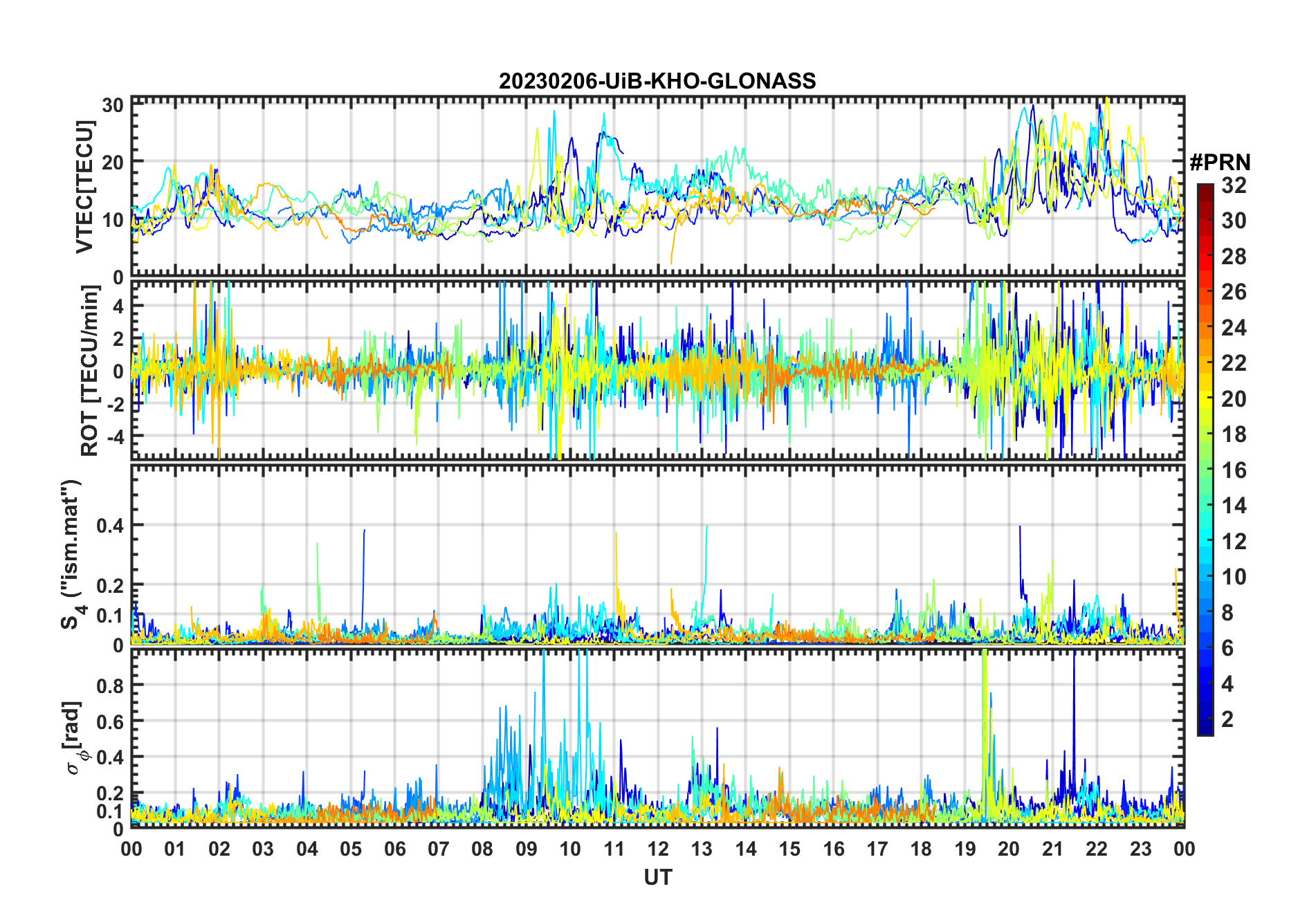The width and height of the screenshot is (1316, 920).
Task: Click UT axis hour label 17
Action: click(x=877, y=849)
